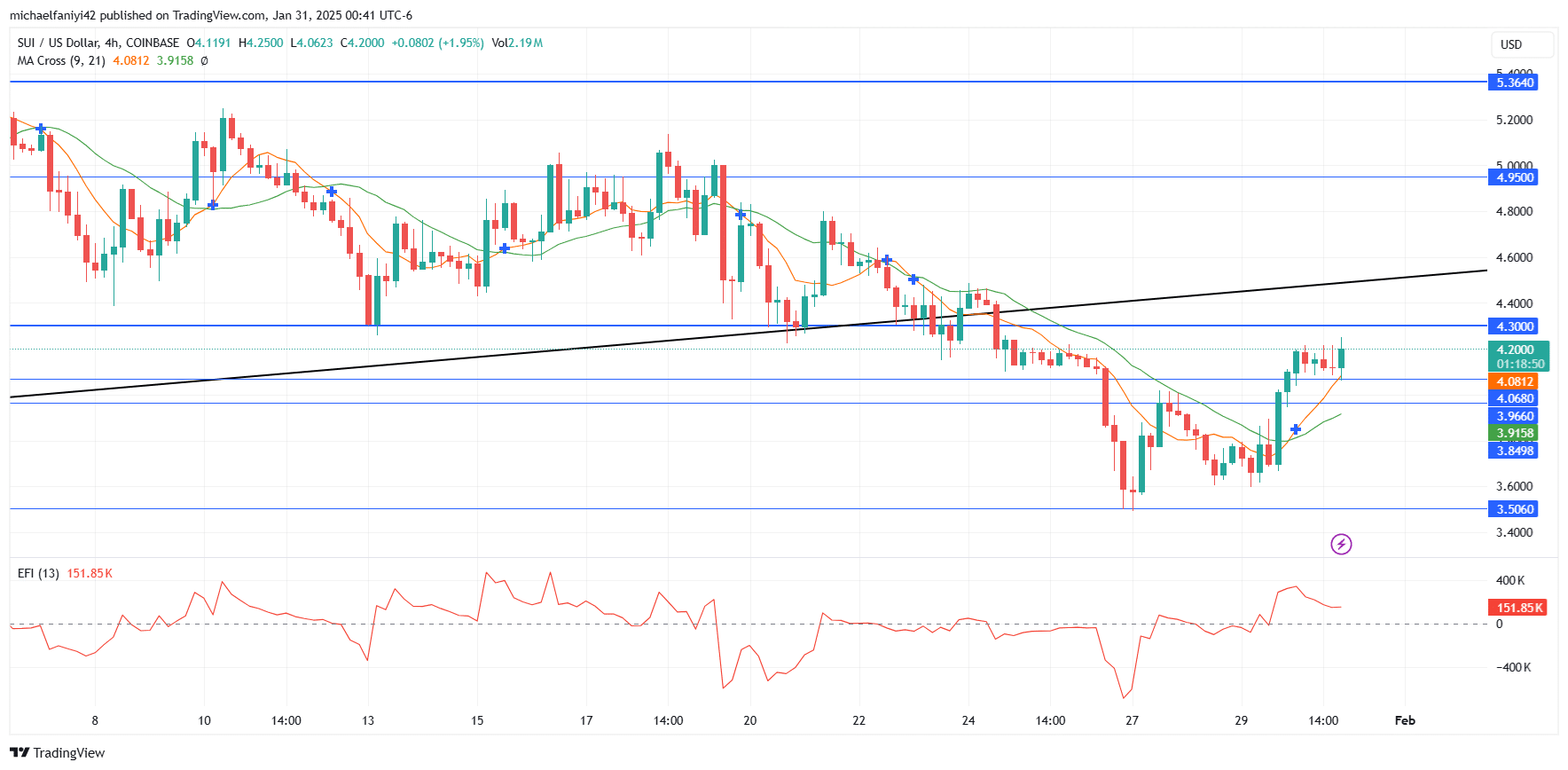The height and width of the screenshot is (770, 1568).
Task: Click the 5.2000 price axis tick
Action: 1514,120
